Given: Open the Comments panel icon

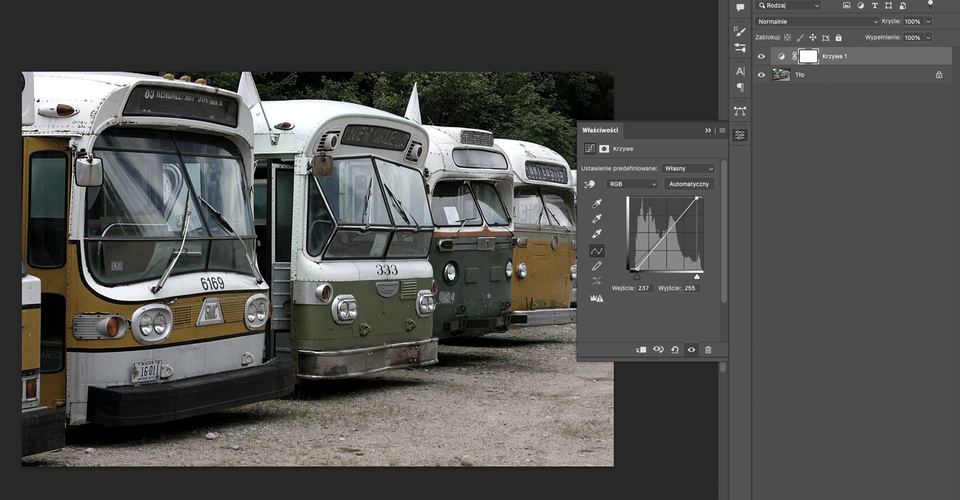Looking at the screenshot, I should point(740,7).
